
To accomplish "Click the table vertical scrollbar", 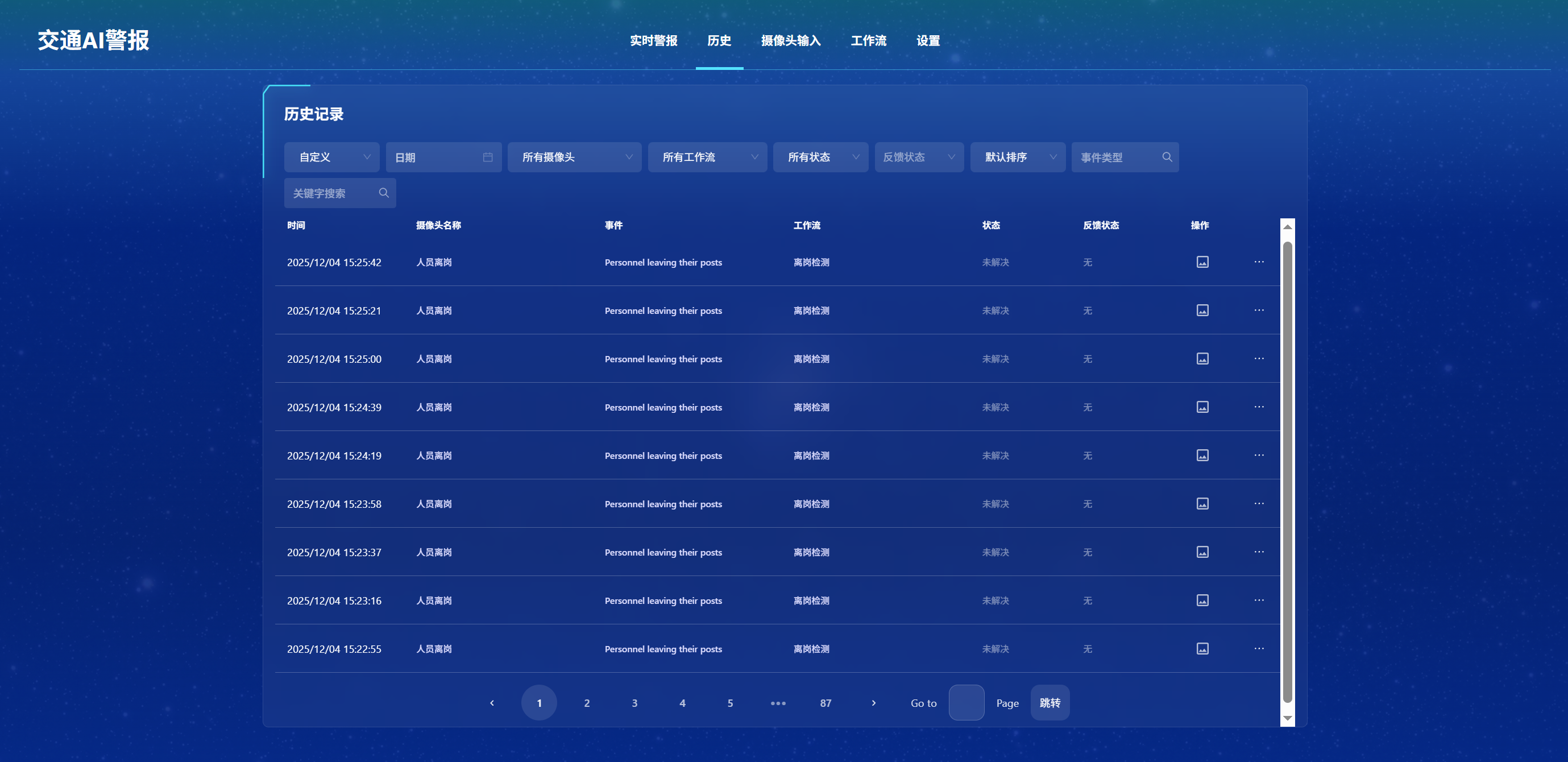I will coord(1287,473).
